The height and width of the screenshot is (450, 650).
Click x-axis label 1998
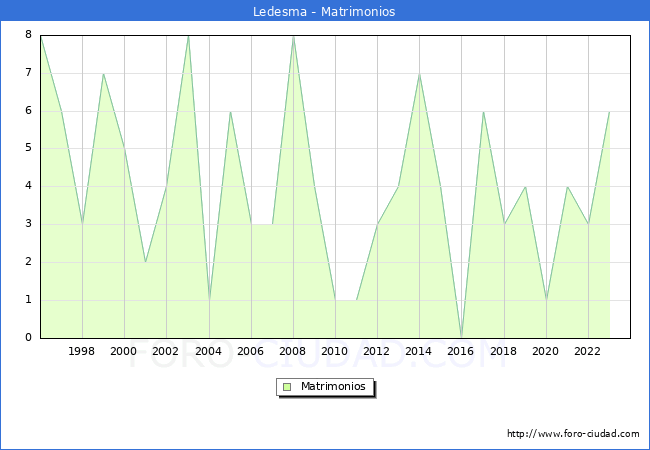pyautogui.click(x=81, y=351)
